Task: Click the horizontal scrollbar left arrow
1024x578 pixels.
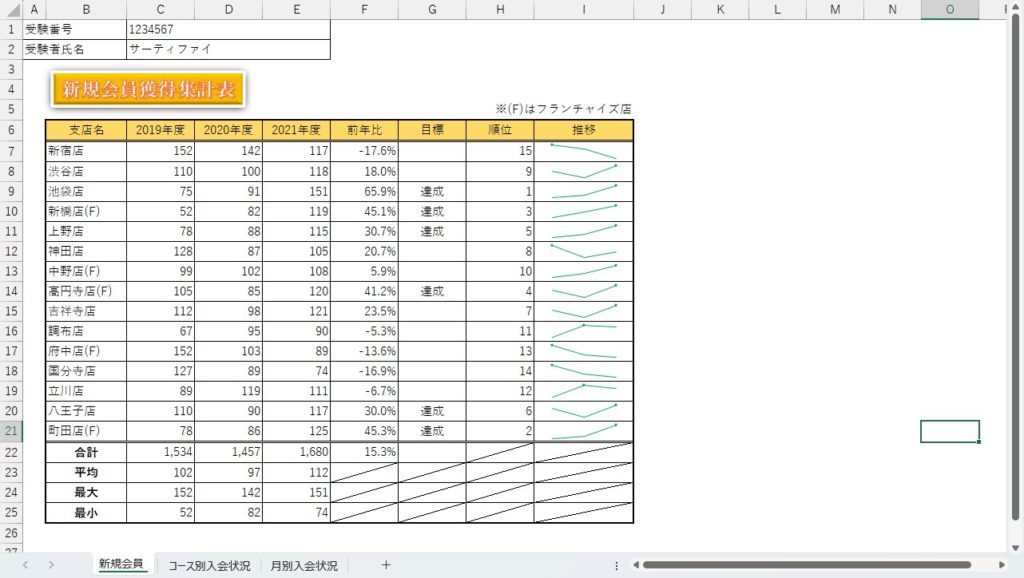Action: click(634, 565)
